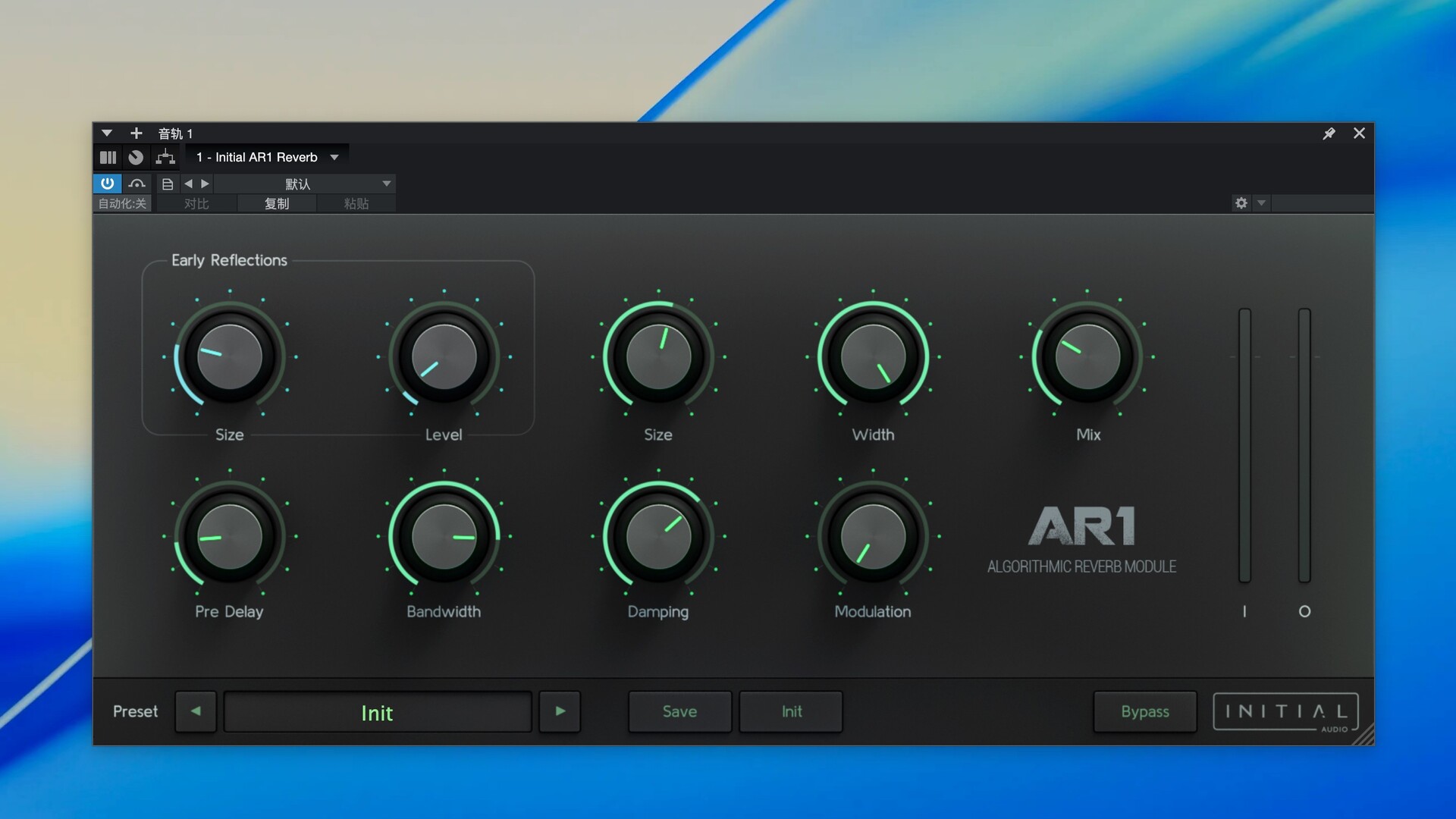This screenshot has height=819, width=1456.
Task: Click the Pre Delay knob
Action: coord(230,536)
